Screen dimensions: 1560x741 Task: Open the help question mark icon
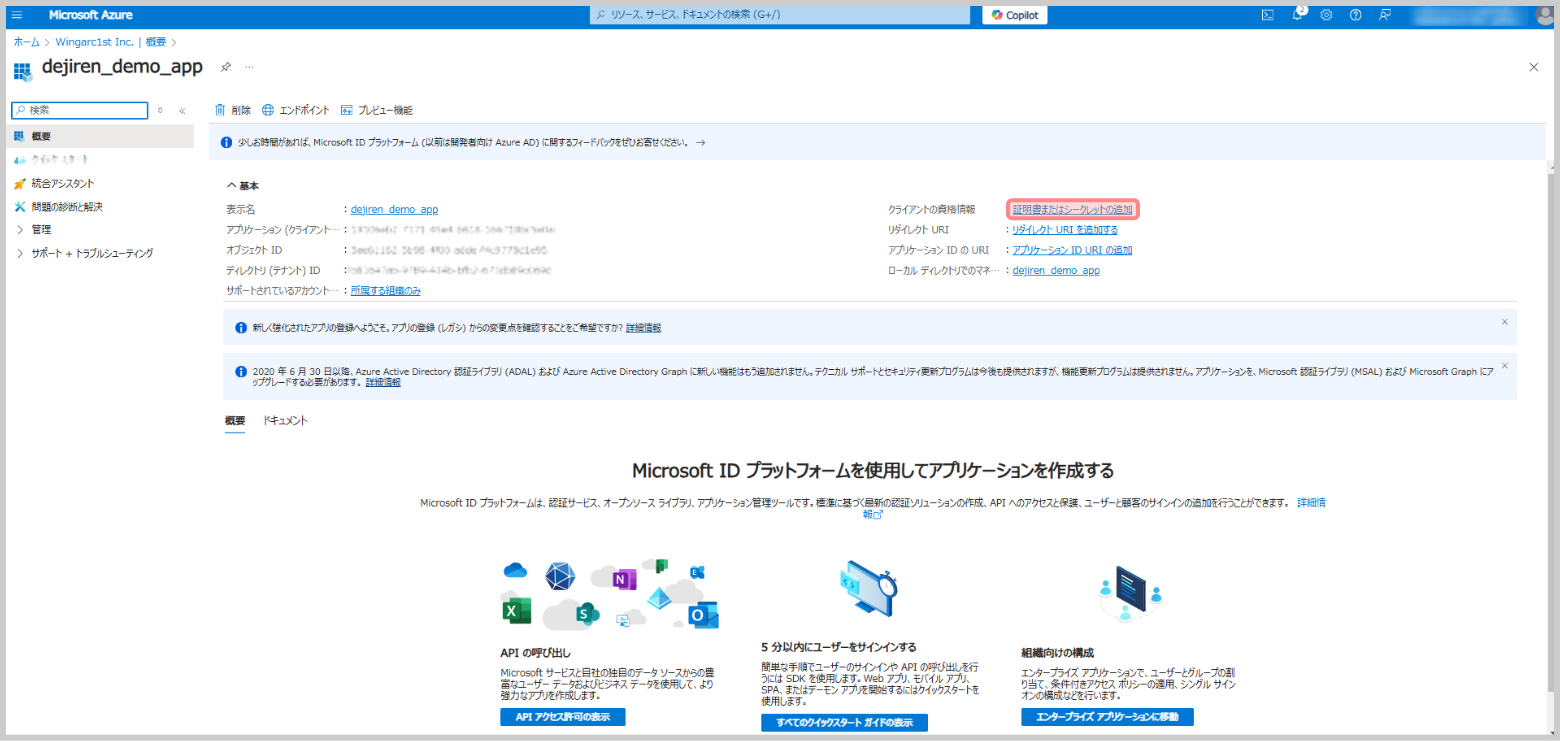click(1355, 15)
